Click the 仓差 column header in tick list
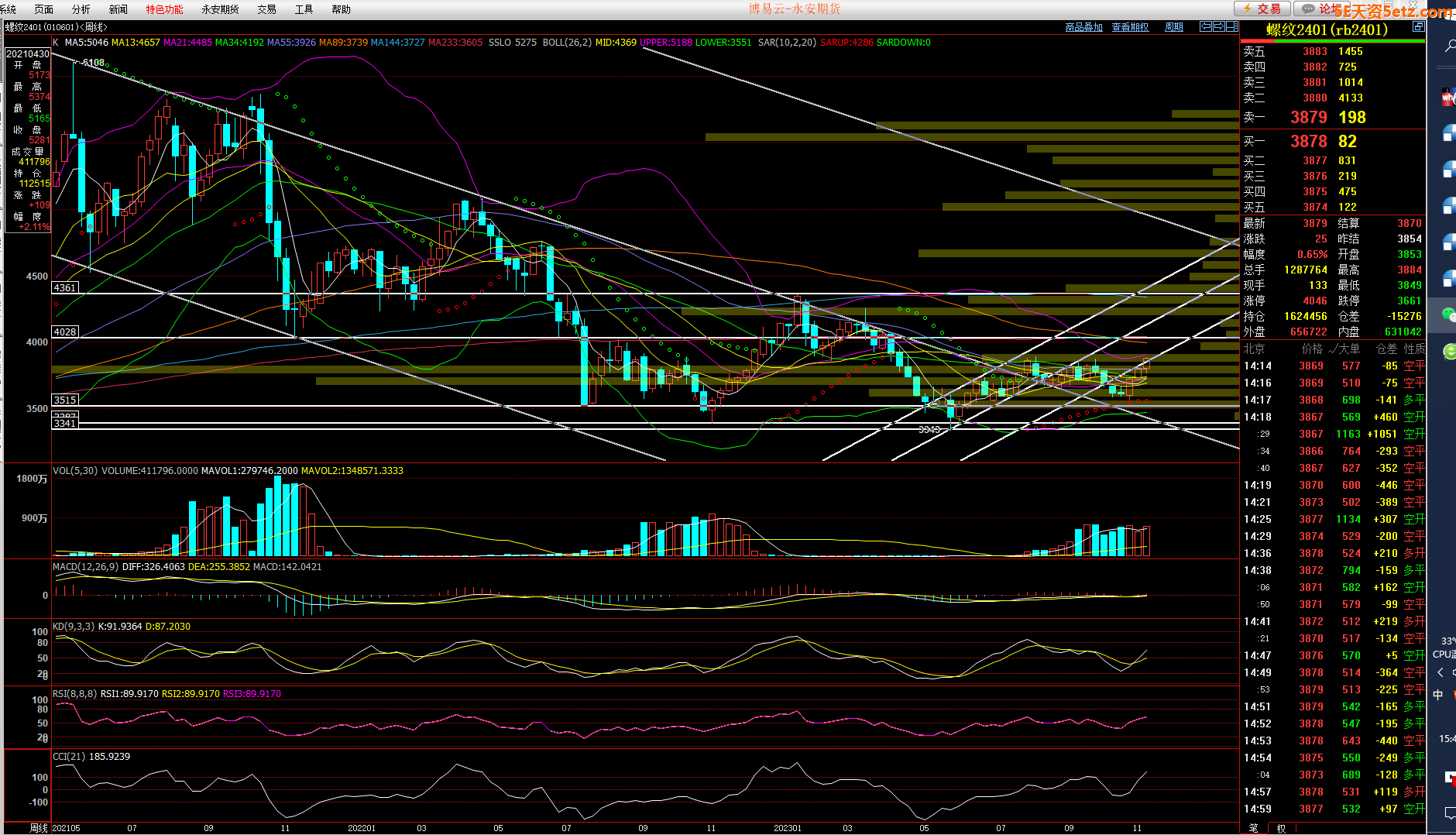The image size is (1456, 835). tap(1387, 349)
